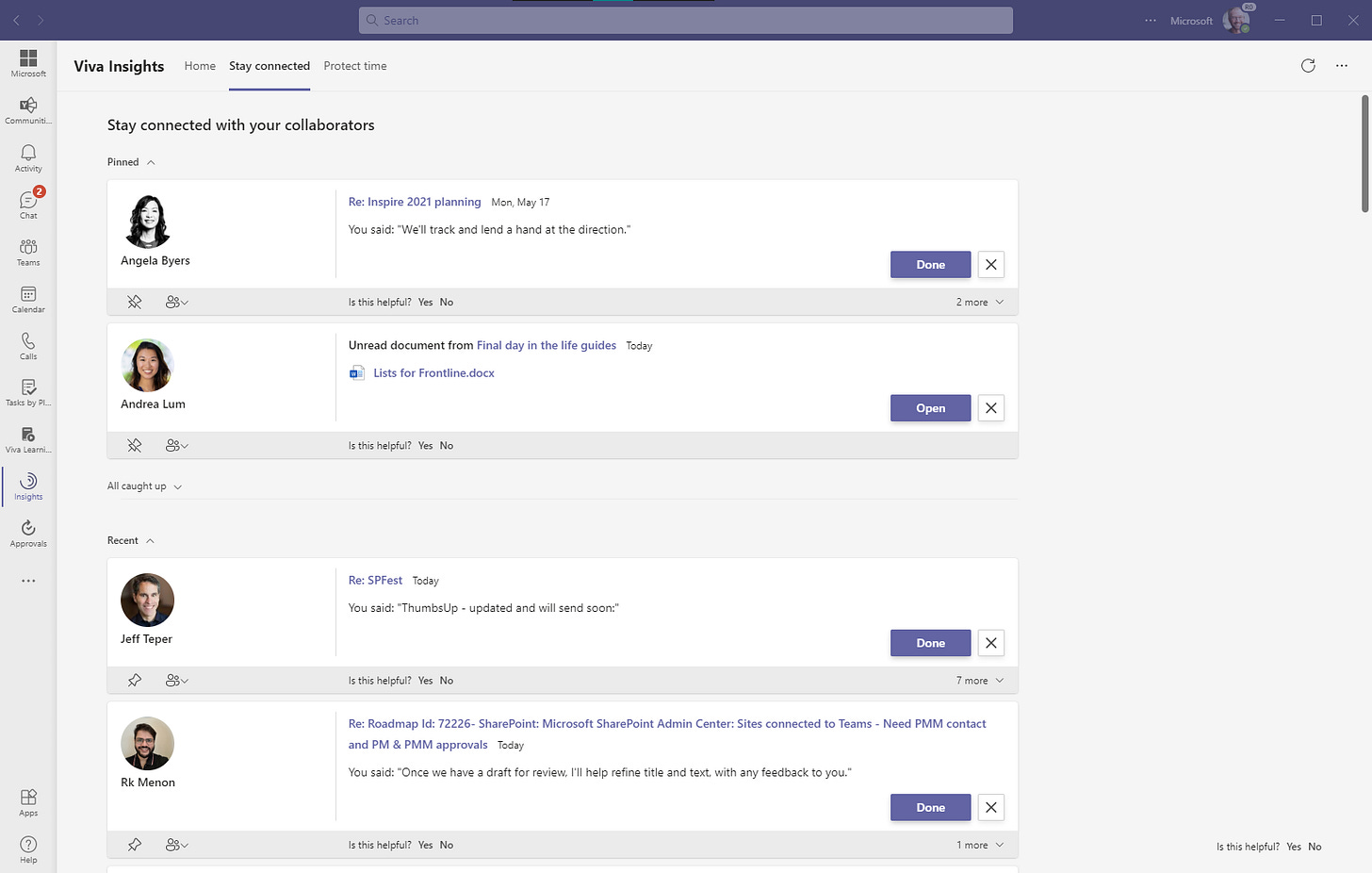Image resolution: width=1372 pixels, height=873 pixels.
Task: Open title bar settings and more ellipsis
Action: click(x=1151, y=20)
